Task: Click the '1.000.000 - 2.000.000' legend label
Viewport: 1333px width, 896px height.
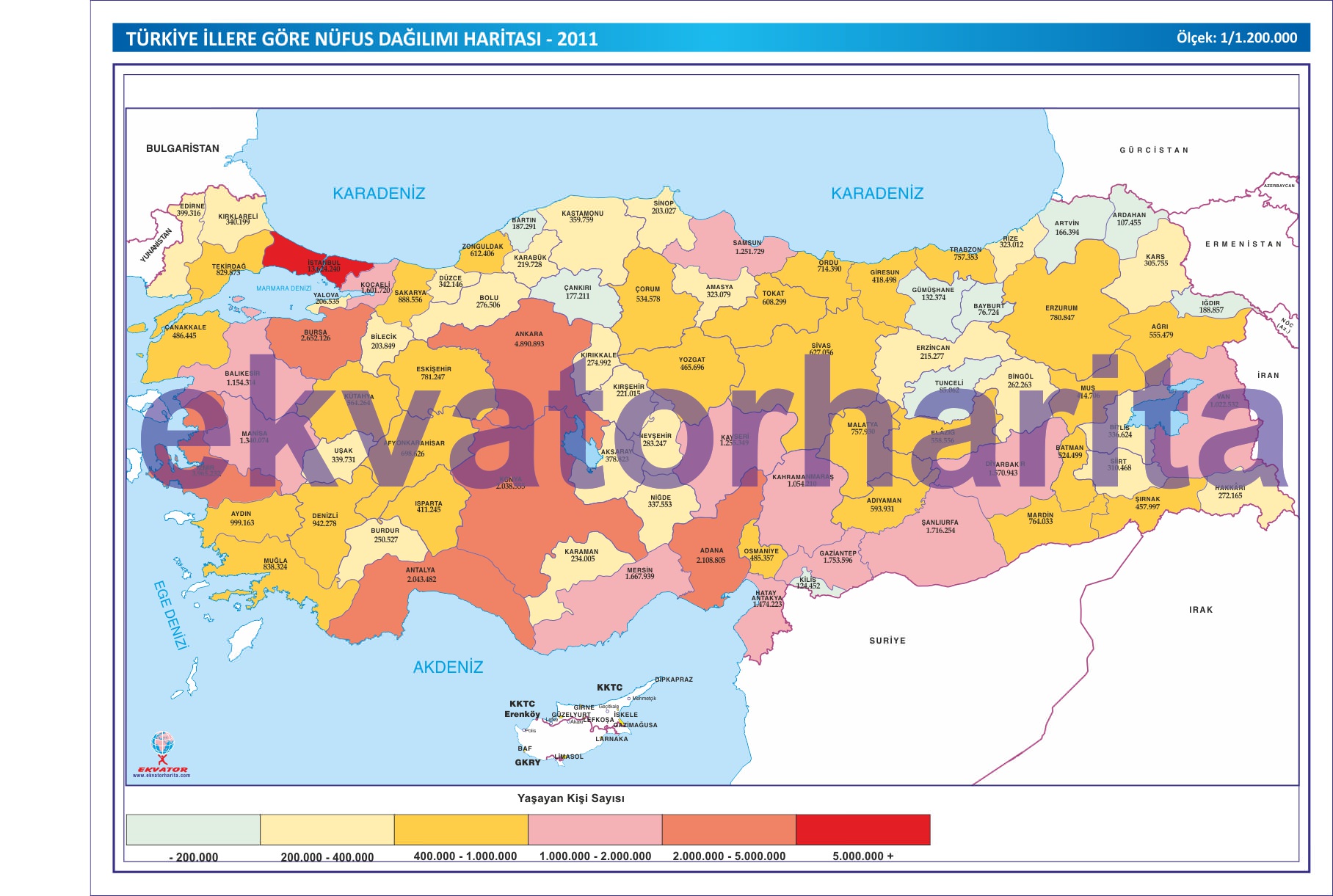Action: 595,856
